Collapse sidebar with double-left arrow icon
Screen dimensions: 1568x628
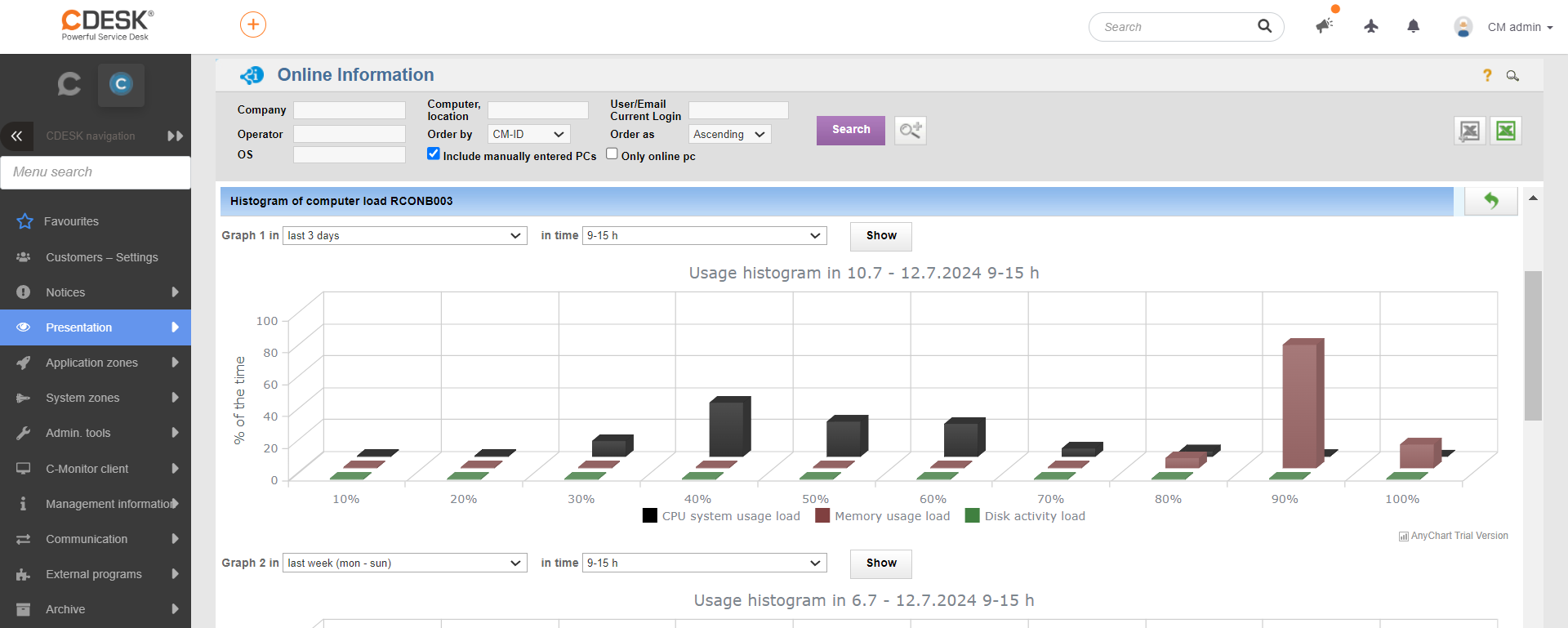click(x=16, y=136)
